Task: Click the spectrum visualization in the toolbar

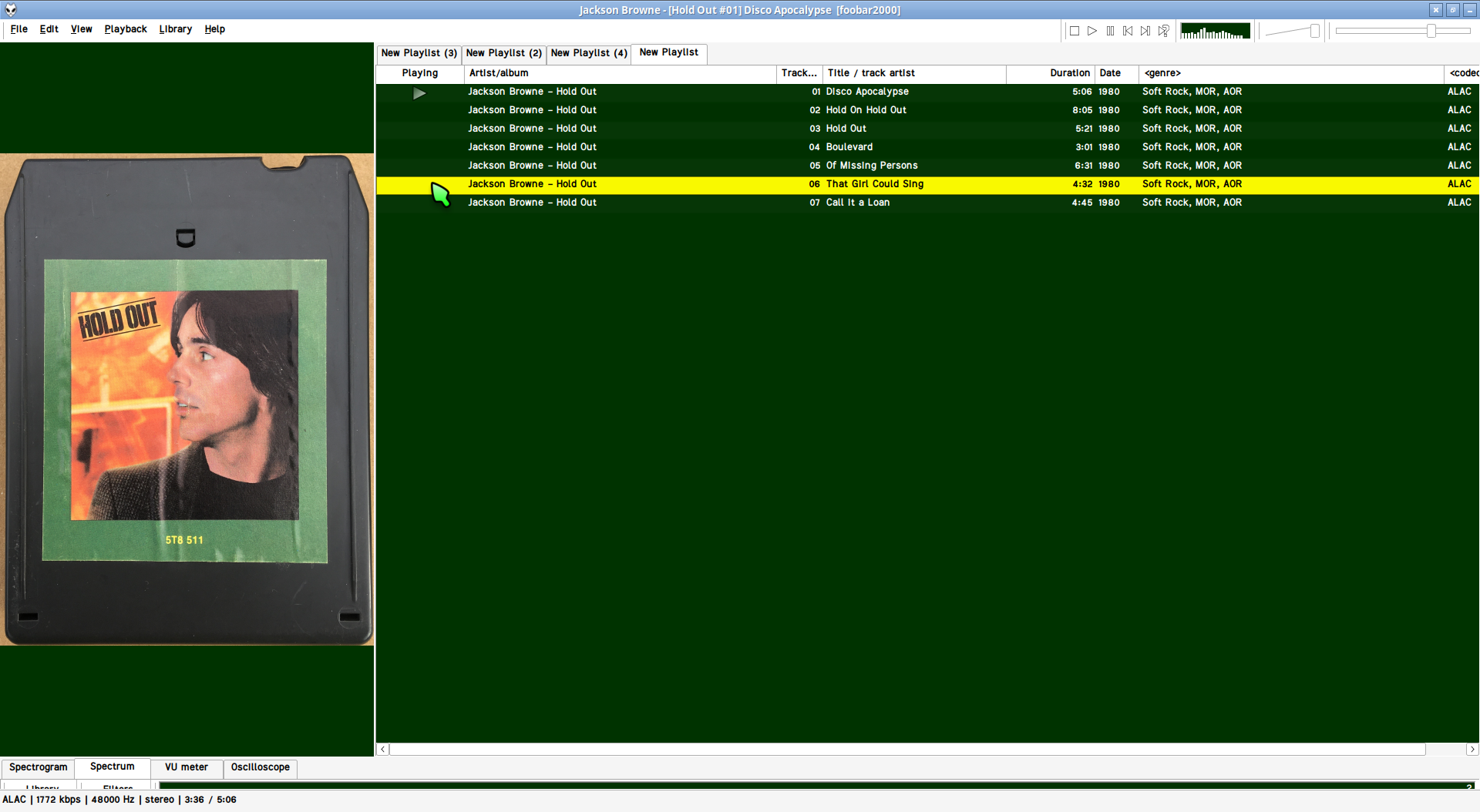Action: pyautogui.click(x=1215, y=31)
